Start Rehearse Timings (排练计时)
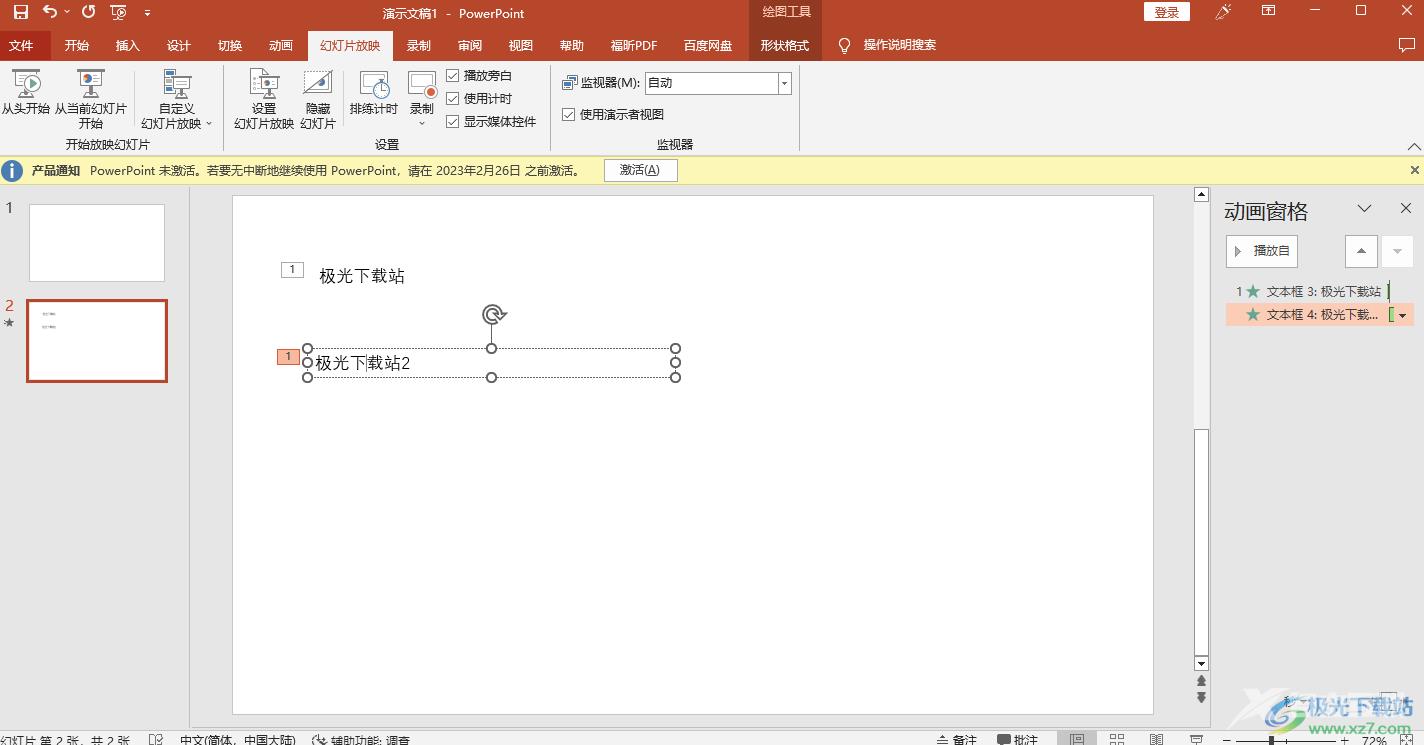The image size is (1424, 745). pos(374,93)
